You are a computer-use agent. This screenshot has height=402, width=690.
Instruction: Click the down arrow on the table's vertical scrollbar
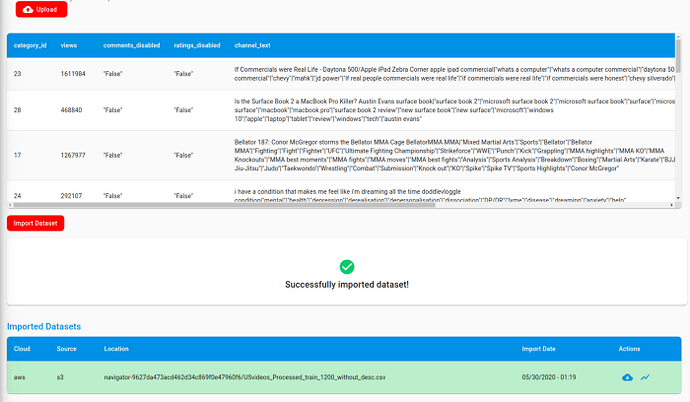(678, 198)
